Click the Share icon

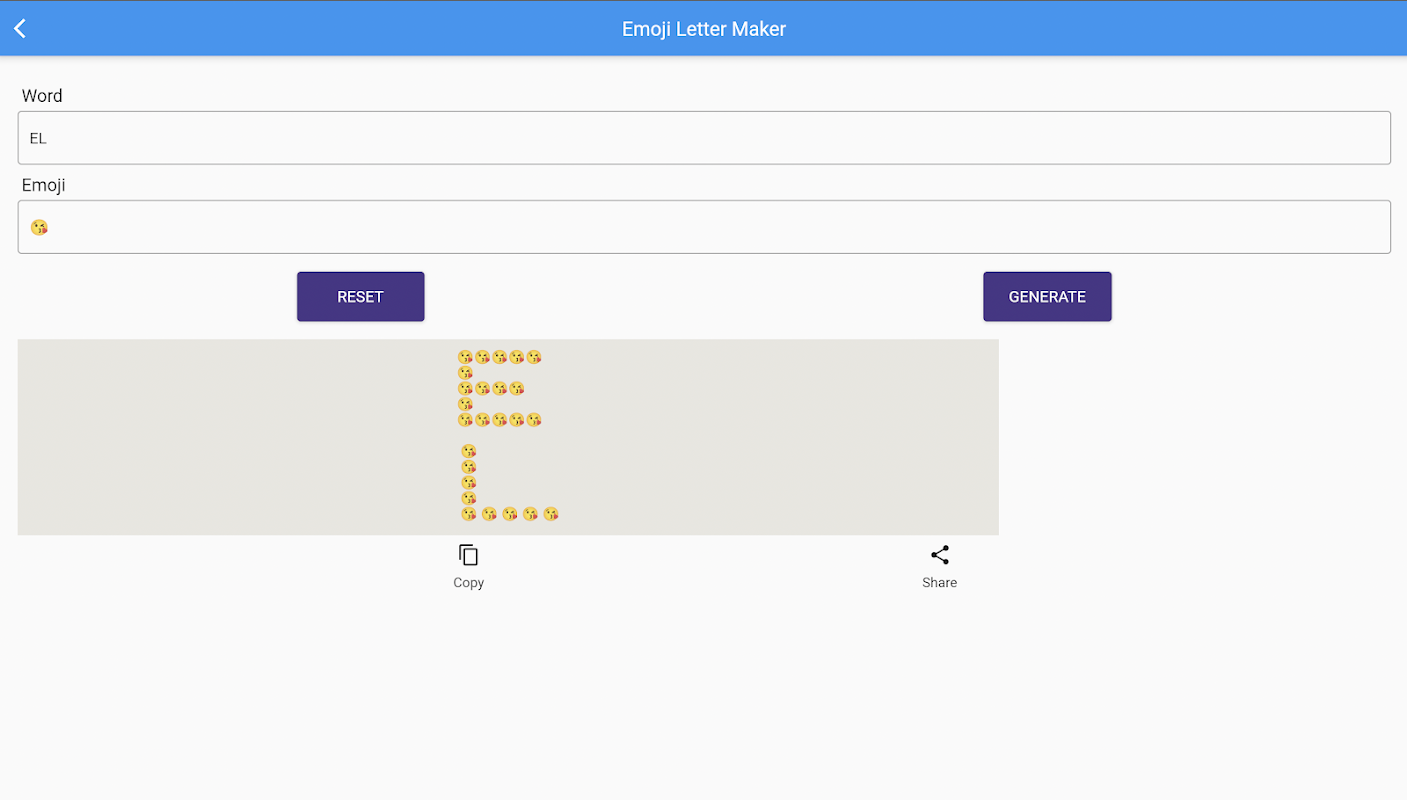click(939, 555)
